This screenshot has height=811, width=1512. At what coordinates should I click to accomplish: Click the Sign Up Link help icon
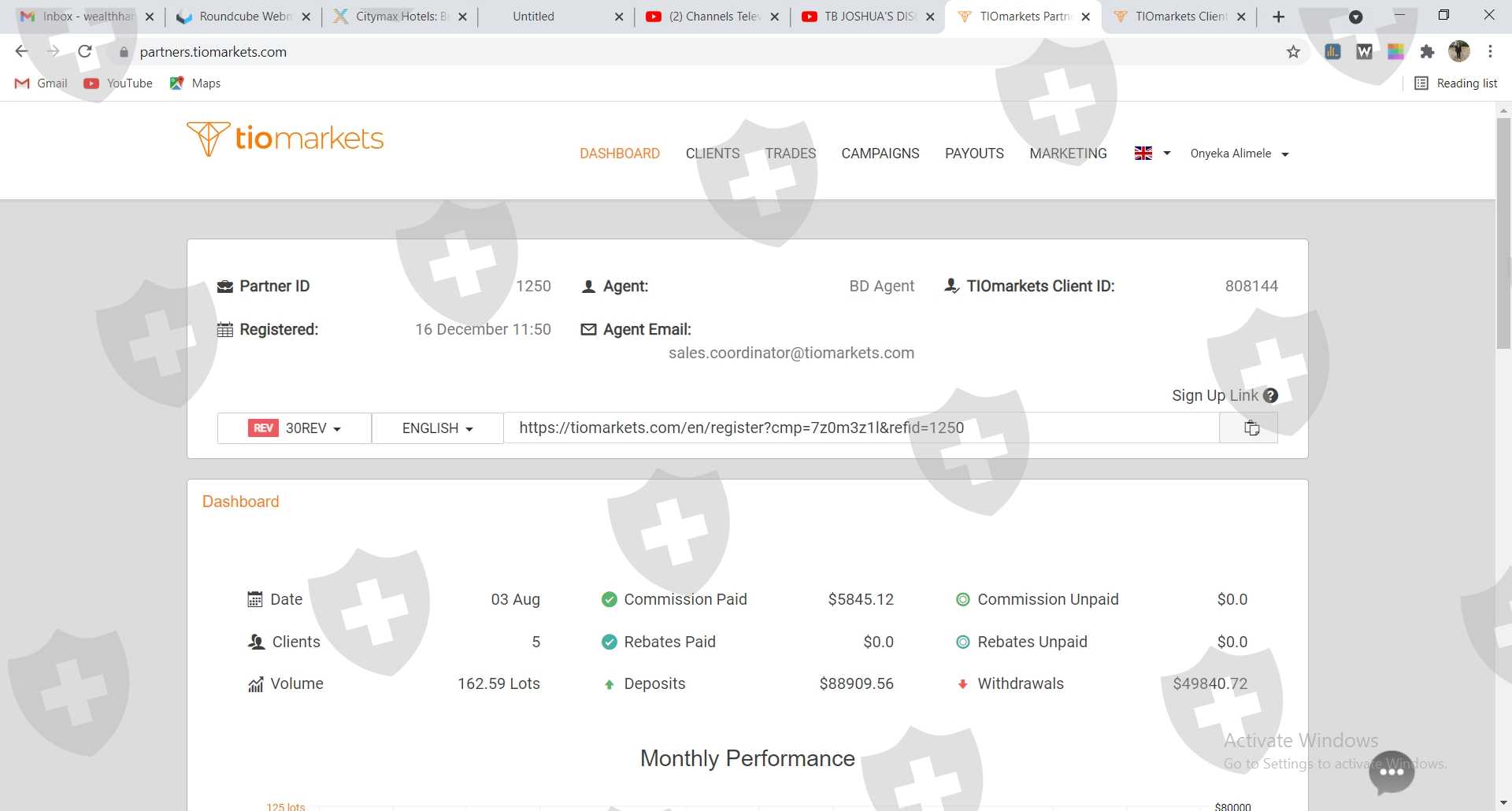[1270, 396]
